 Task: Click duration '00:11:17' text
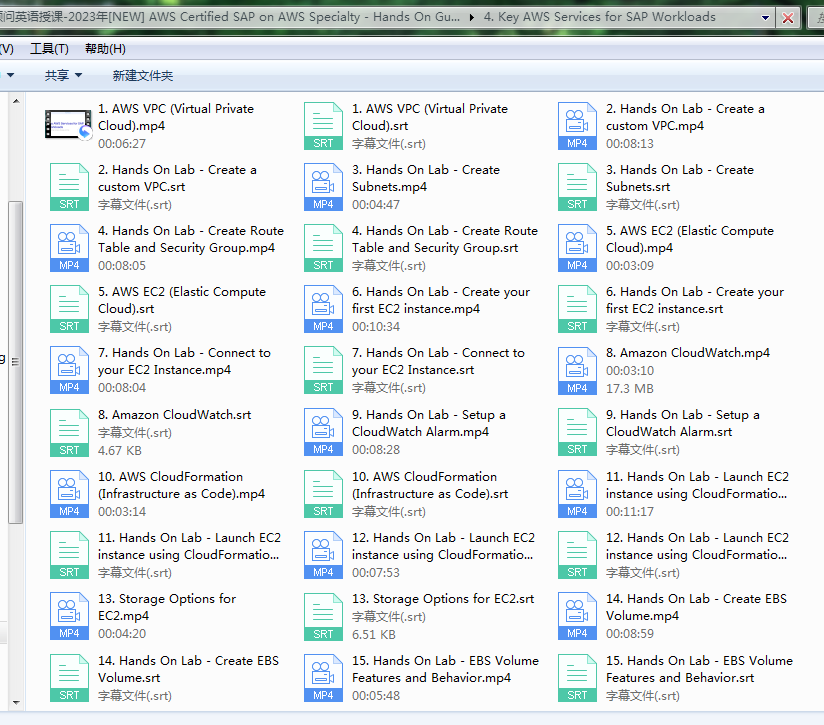coord(630,512)
